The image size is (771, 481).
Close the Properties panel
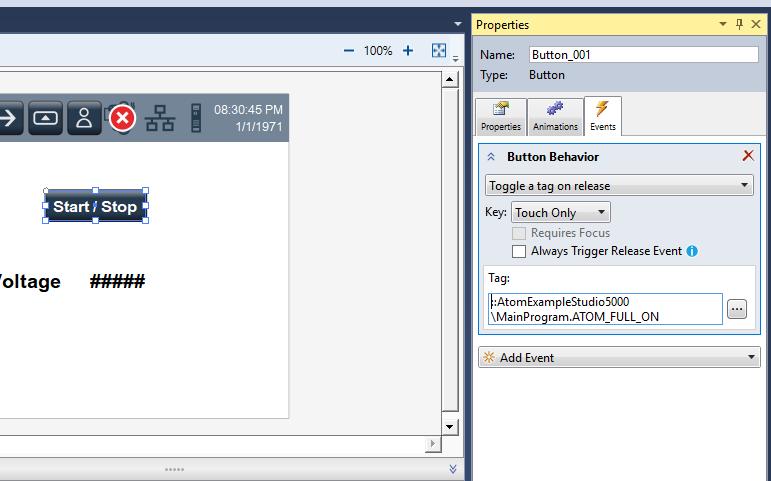(756, 24)
